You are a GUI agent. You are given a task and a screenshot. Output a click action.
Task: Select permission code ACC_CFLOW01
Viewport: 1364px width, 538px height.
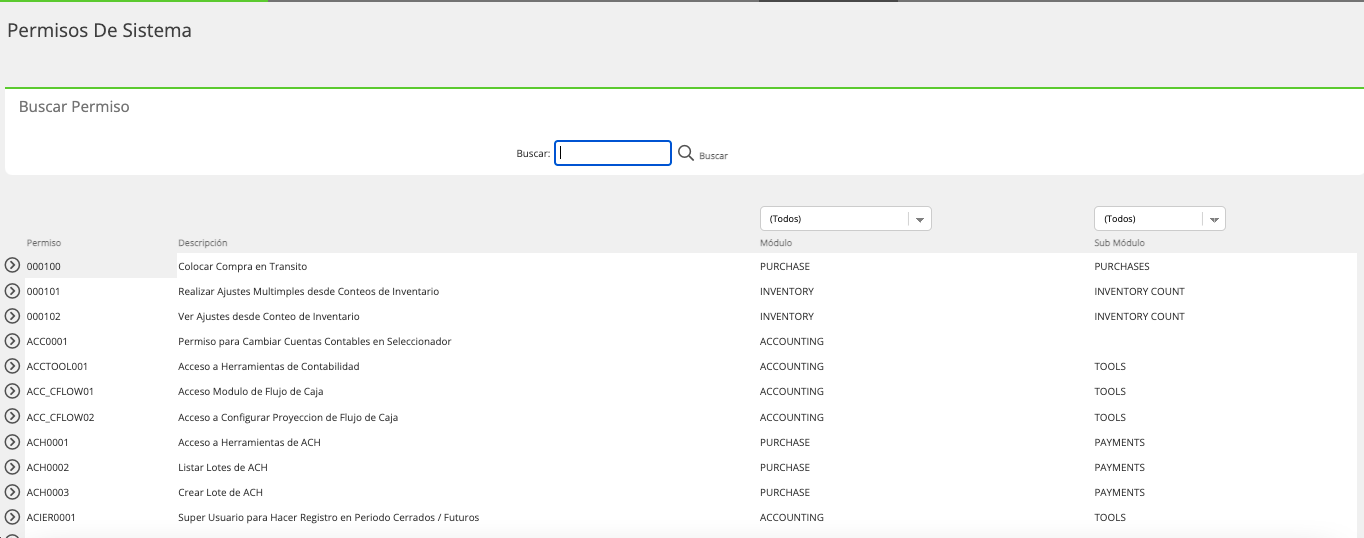[x=60, y=392]
